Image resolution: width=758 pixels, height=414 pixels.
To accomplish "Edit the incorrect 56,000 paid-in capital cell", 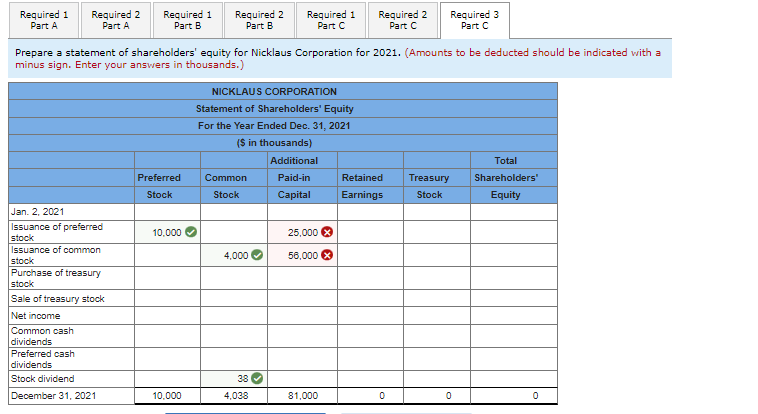I will point(303,255).
